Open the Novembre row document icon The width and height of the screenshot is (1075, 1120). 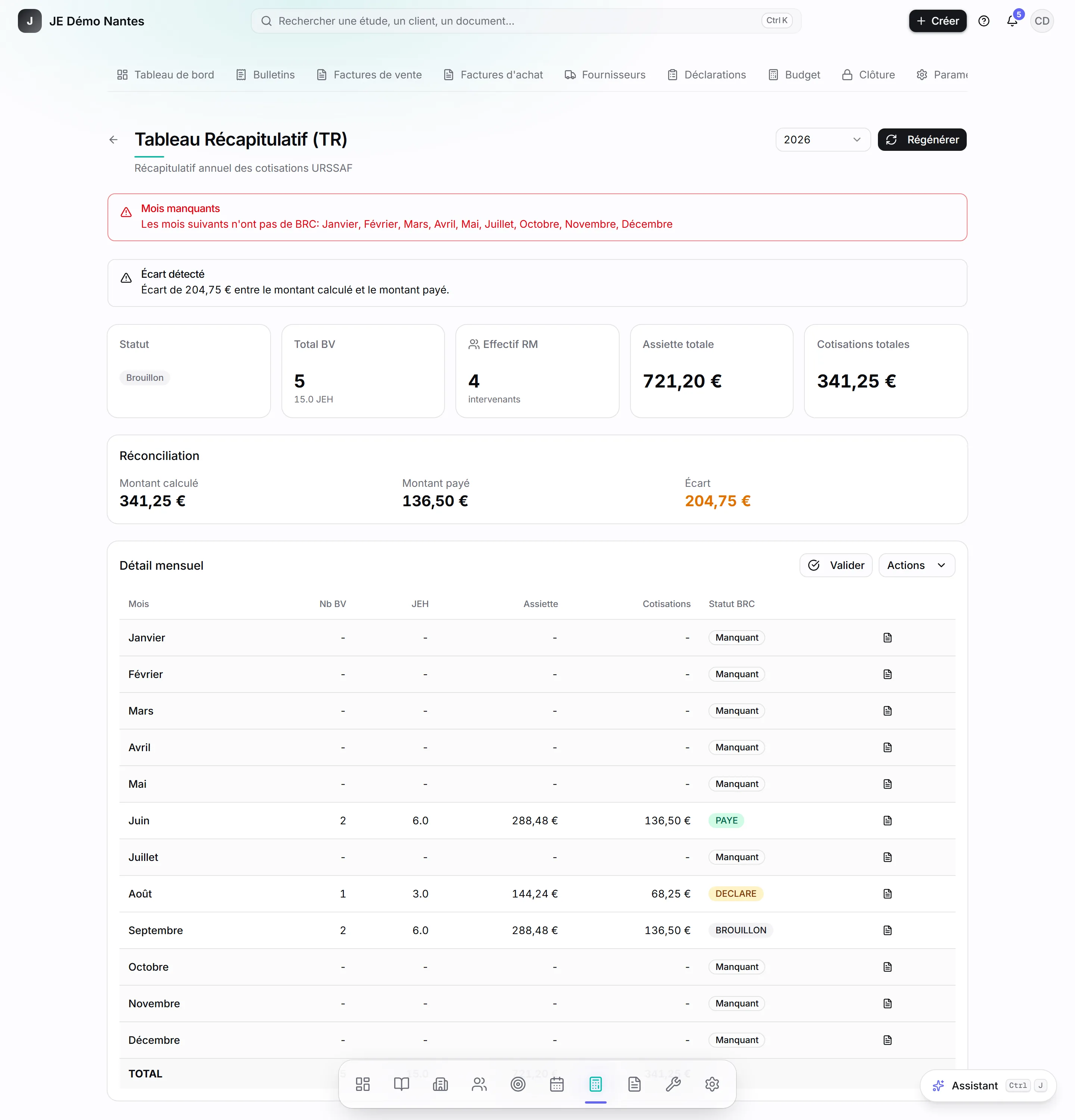(x=888, y=1004)
